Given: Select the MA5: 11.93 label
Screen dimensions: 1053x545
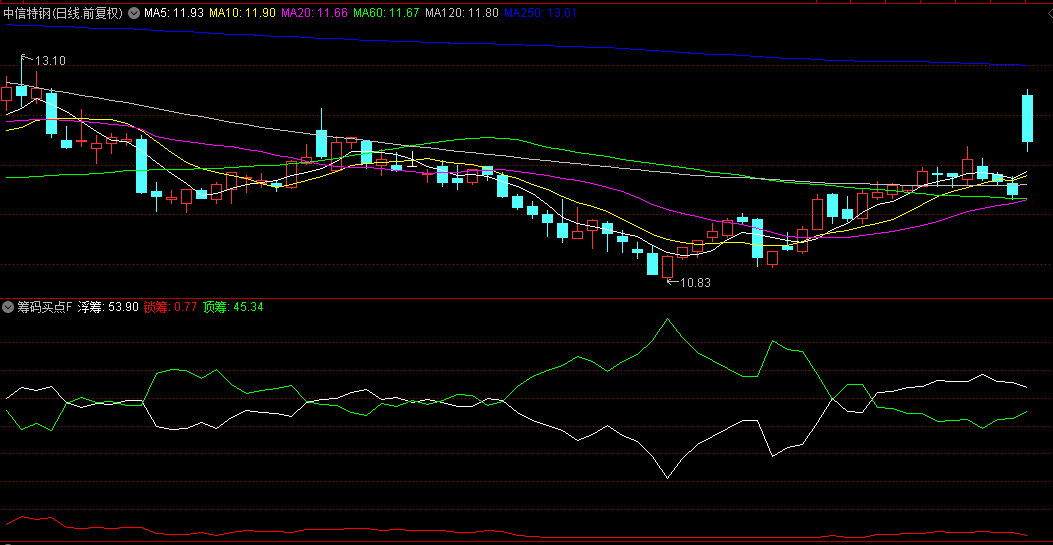Looking at the screenshot, I should click(174, 13).
